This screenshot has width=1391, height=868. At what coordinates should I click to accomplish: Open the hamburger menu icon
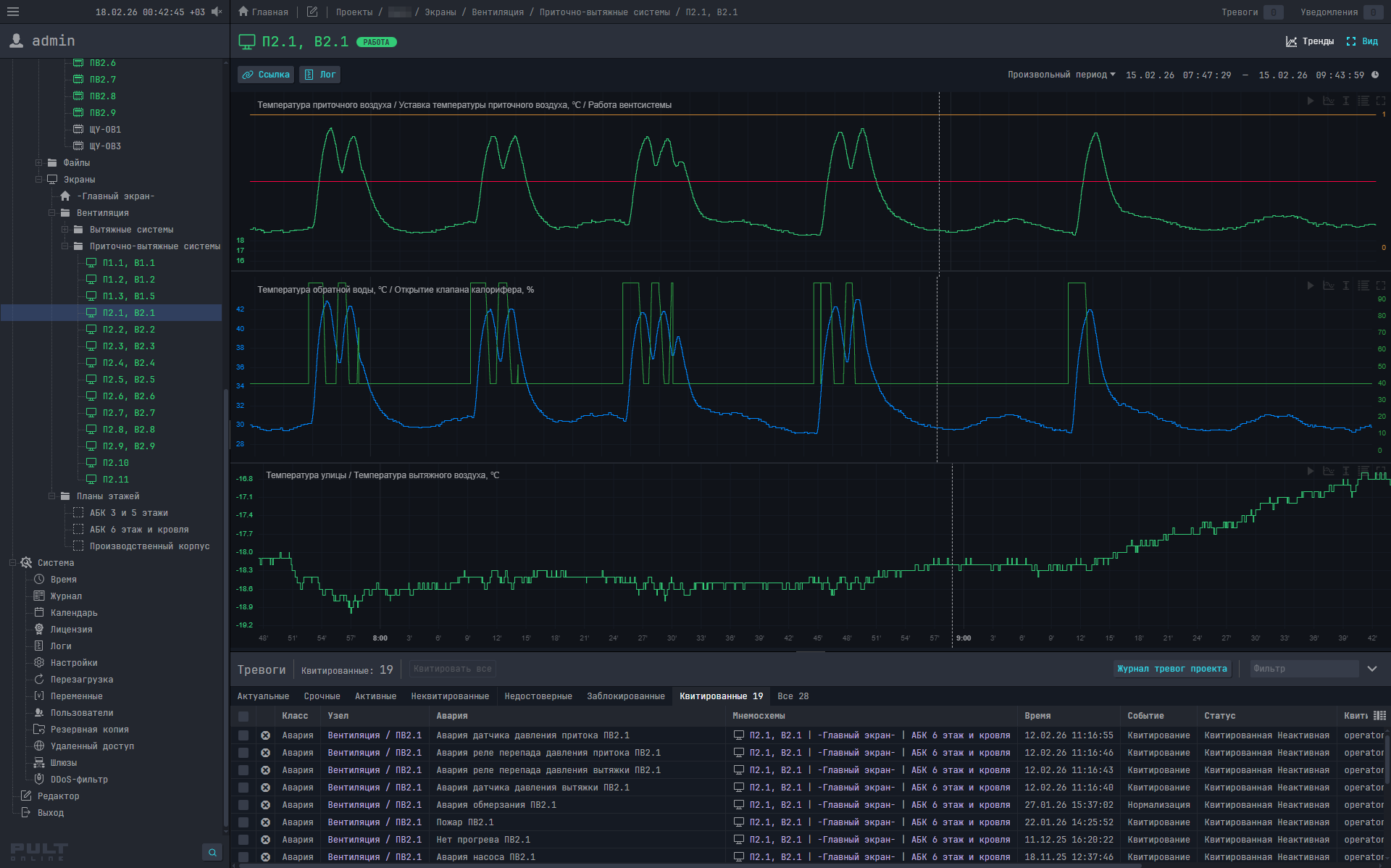13,12
